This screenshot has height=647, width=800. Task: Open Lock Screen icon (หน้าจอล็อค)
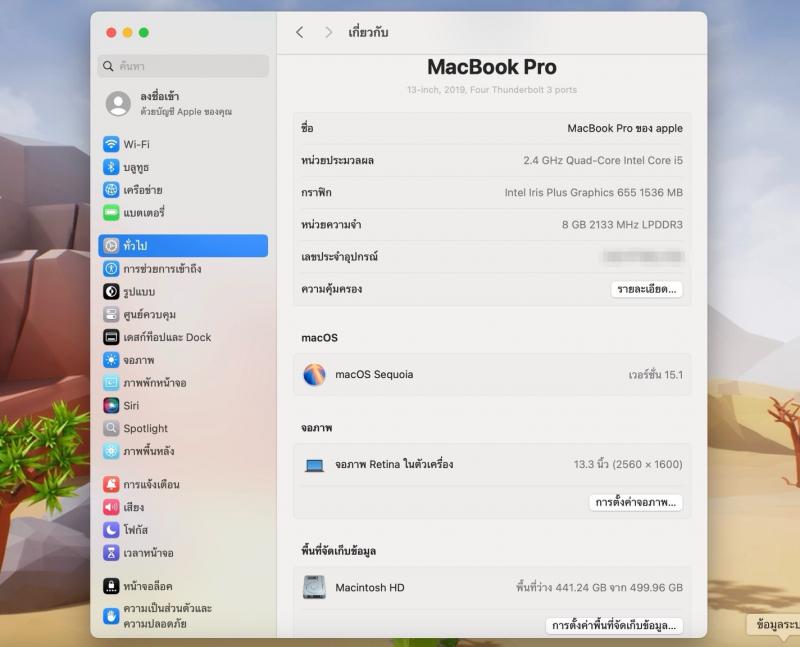point(111,586)
